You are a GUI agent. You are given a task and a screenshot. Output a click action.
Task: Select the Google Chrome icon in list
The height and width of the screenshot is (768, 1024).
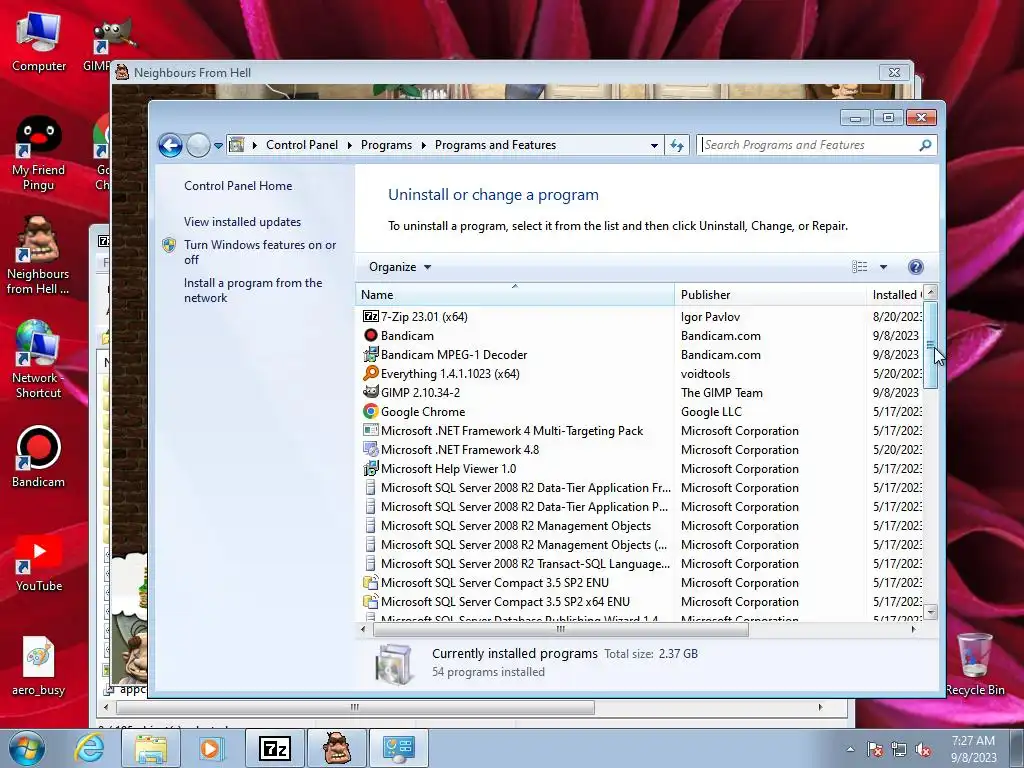370,411
